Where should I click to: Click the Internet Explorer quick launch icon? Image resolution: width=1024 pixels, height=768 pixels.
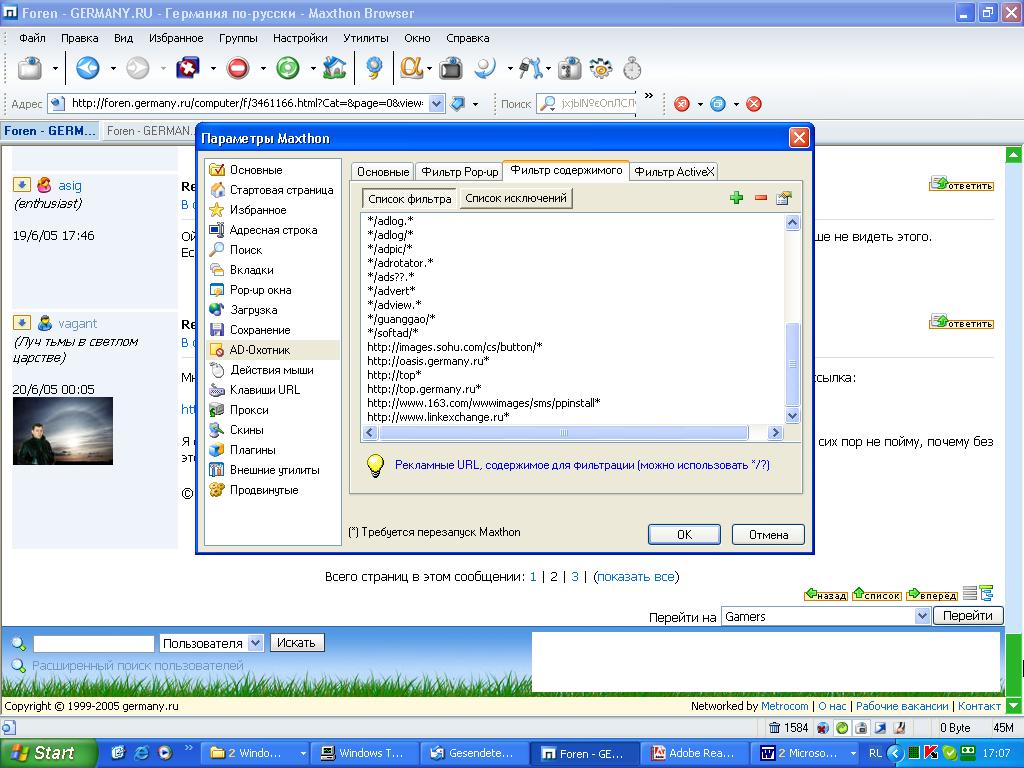coord(141,753)
